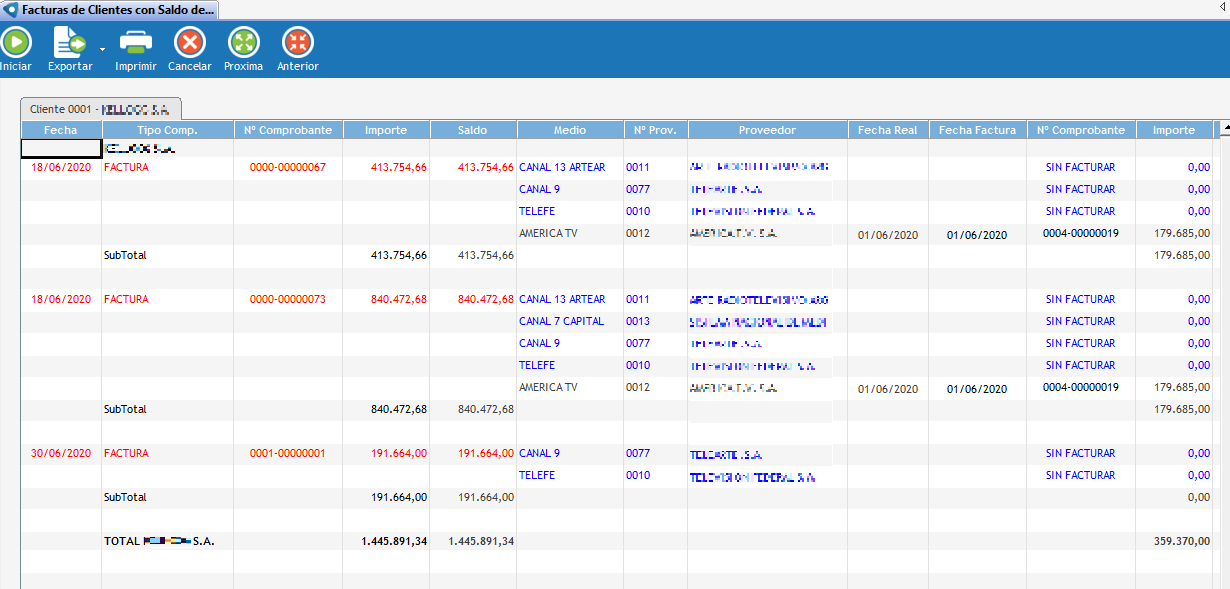This screenshot has width=1230, height=589.
Task: Select invoice number 0000-00000067 cell
Action: coord(288,168)
